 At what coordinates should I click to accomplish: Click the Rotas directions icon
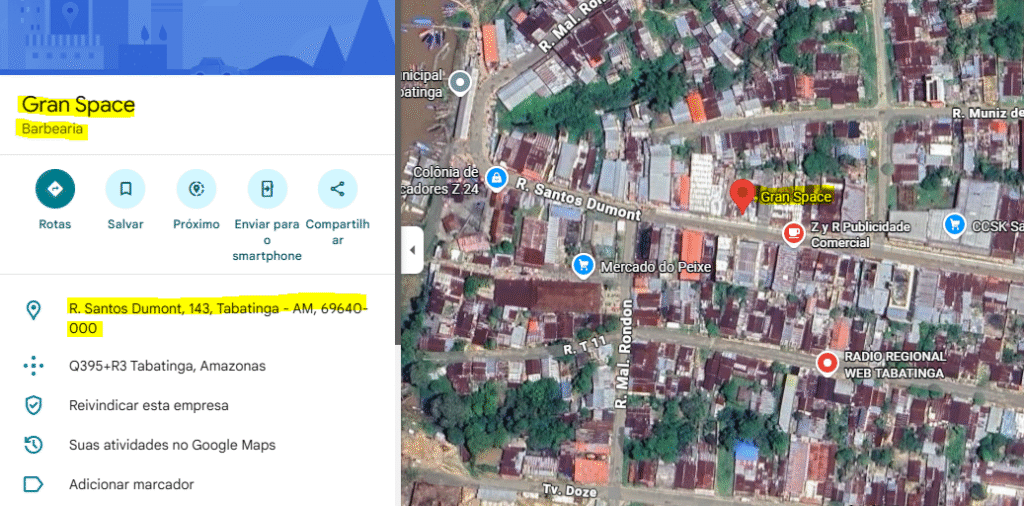tap(55, 188)
